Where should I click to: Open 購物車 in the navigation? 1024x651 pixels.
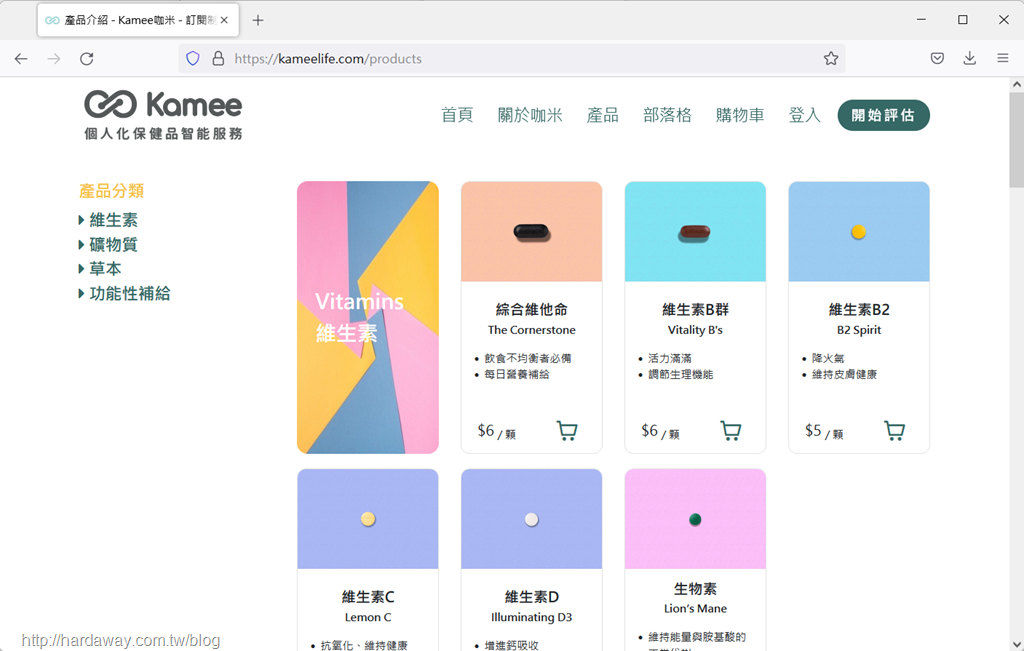pos(740,116)
